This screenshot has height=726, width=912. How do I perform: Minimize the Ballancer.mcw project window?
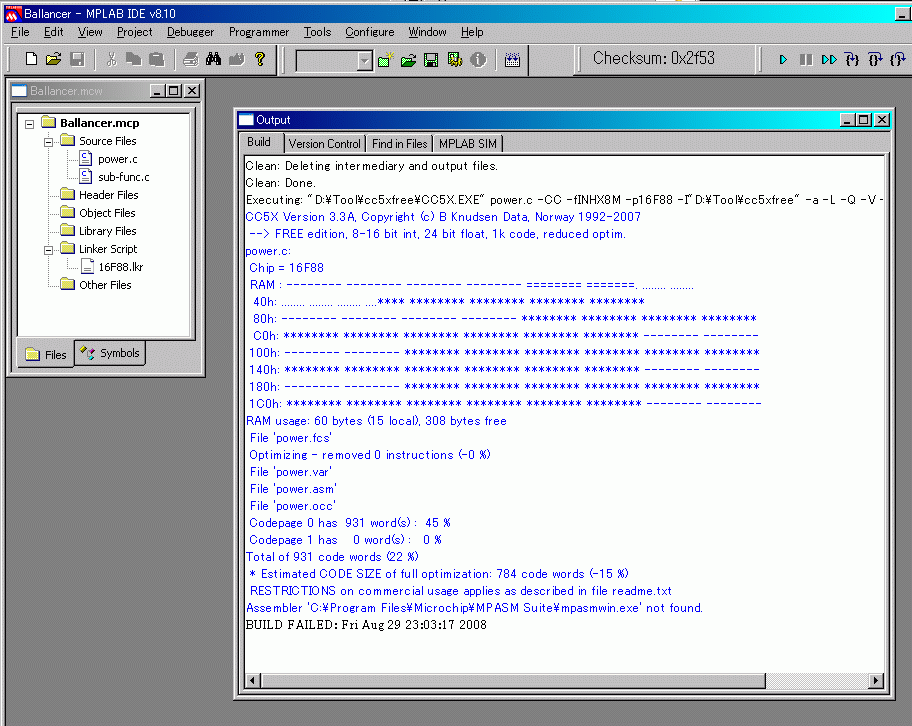[157, 91]
